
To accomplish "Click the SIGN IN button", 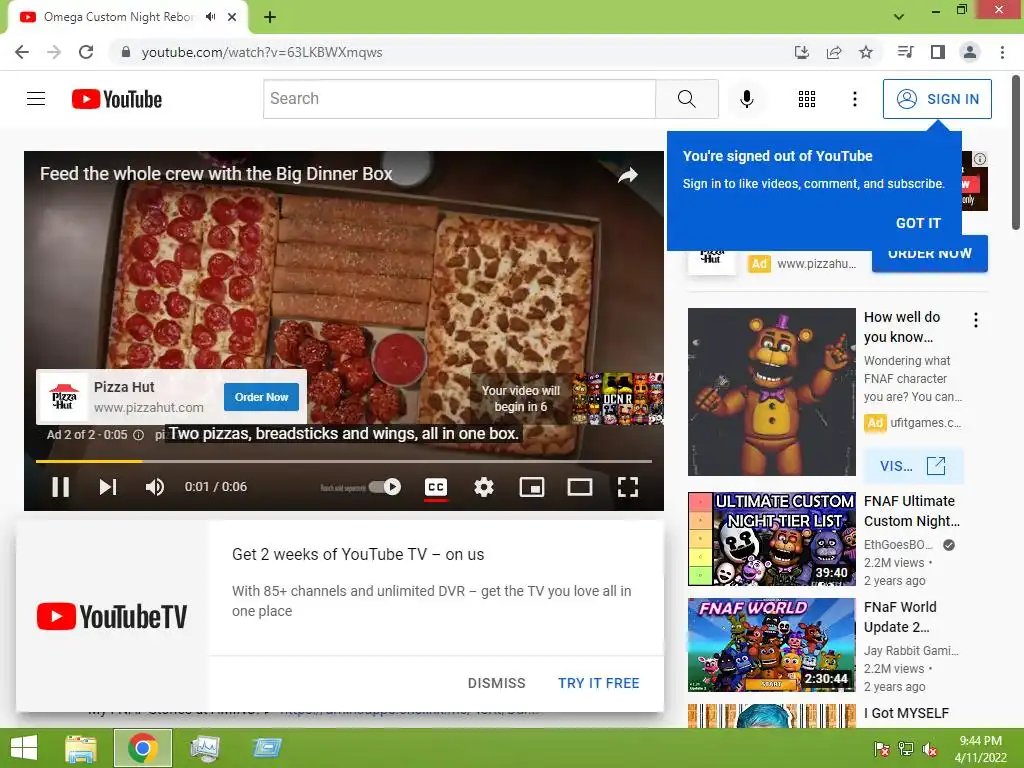I will pos(937,99).
